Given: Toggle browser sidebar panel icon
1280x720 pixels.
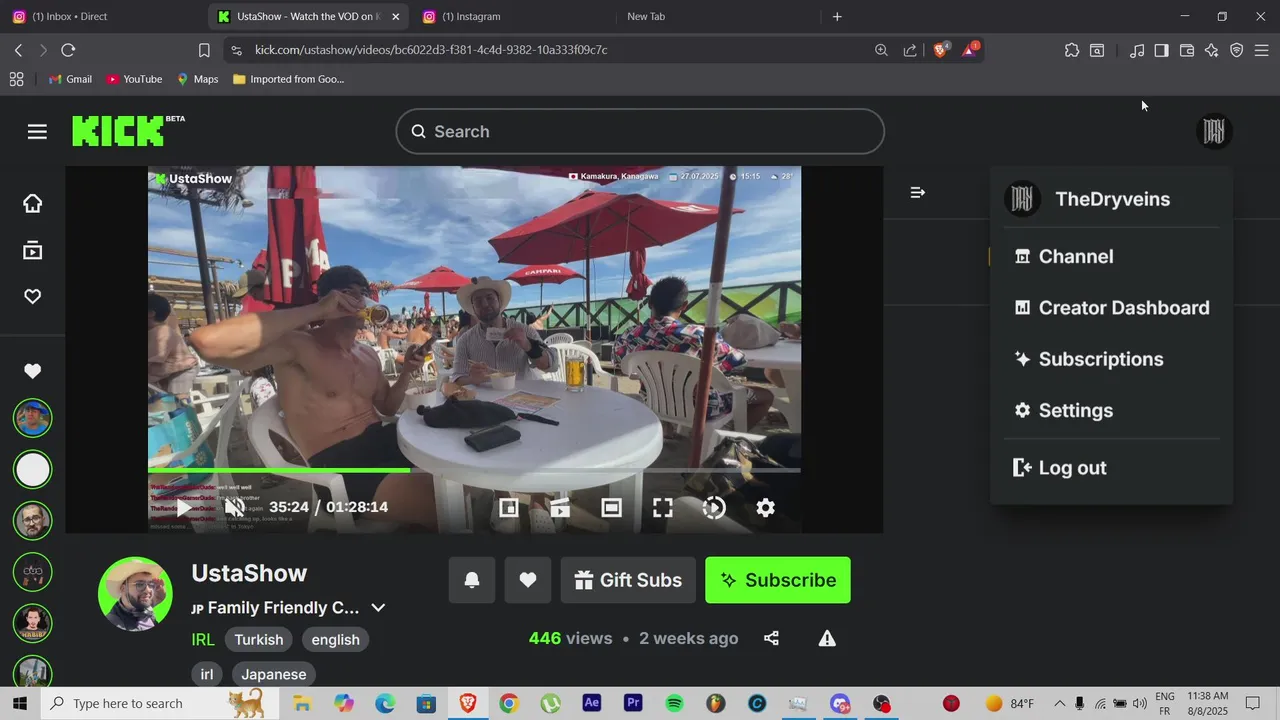Looking at the screenshot, I should 1161,50.
